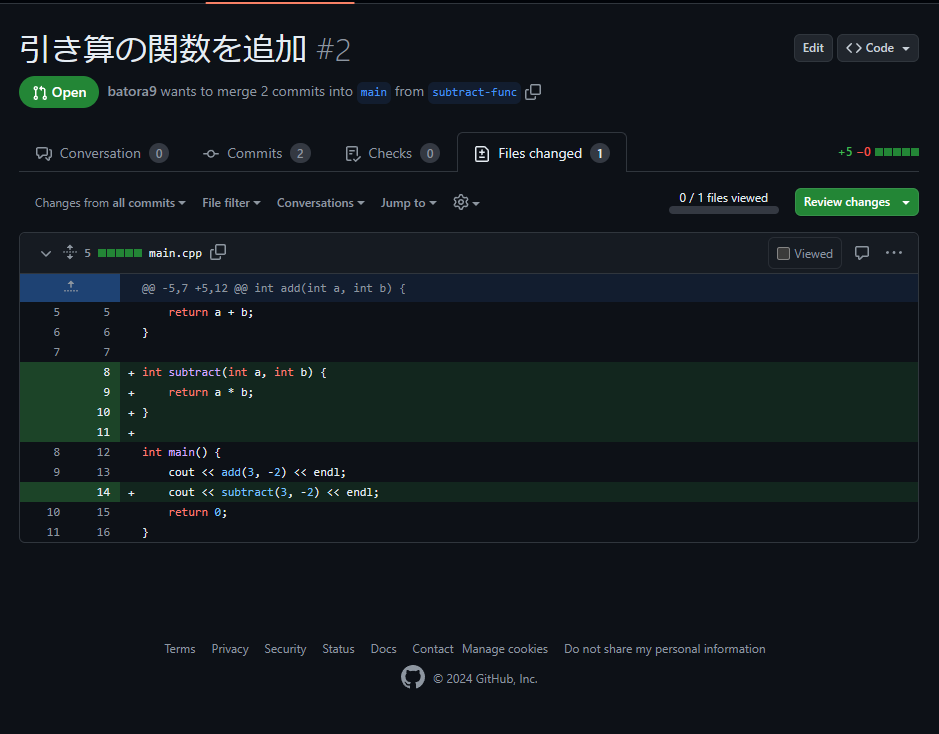Collapse the main.cpp file diff
The height and width of the screenshot is (734, 939).
(x=45, y=253)
